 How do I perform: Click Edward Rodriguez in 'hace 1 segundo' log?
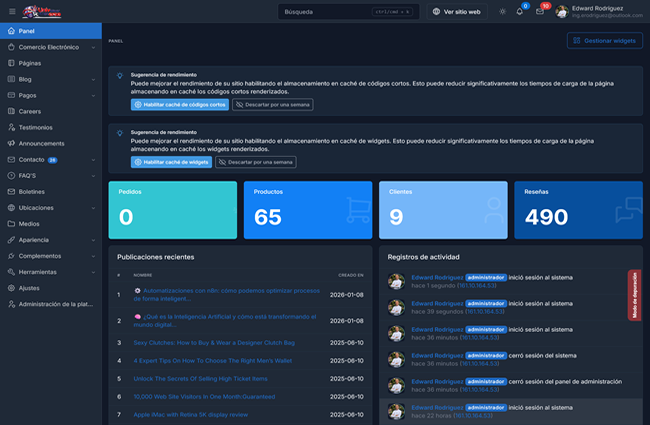point(437,277)
